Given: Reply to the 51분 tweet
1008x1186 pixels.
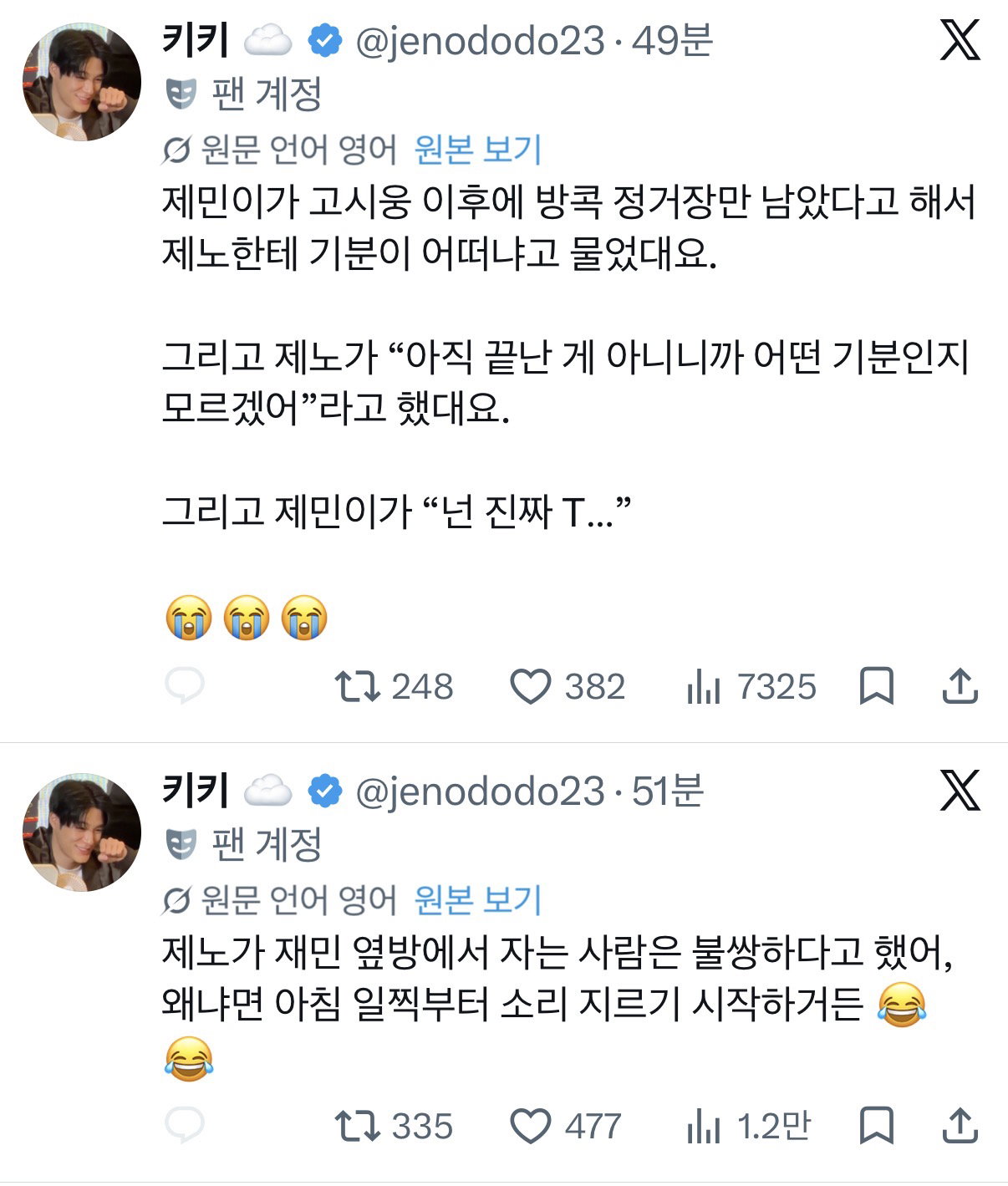Looking at the screenshot, I should click(185, 1126).
